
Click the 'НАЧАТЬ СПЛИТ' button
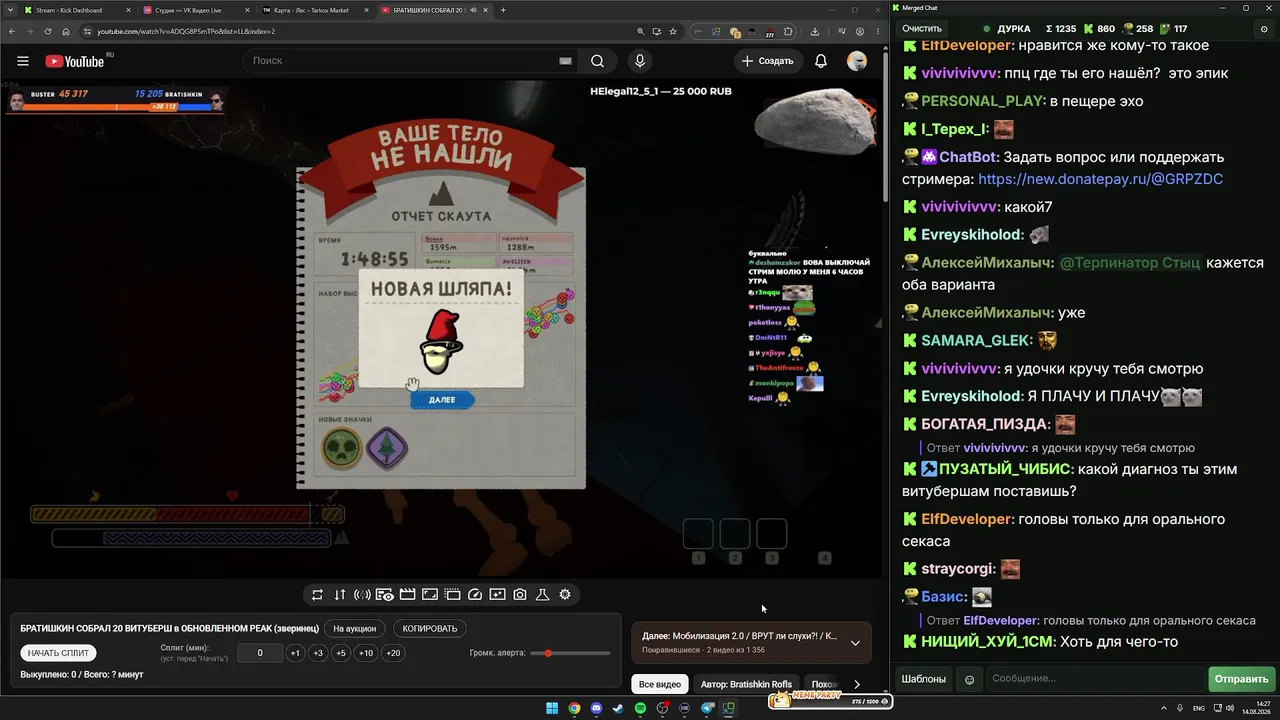point(59,653)
